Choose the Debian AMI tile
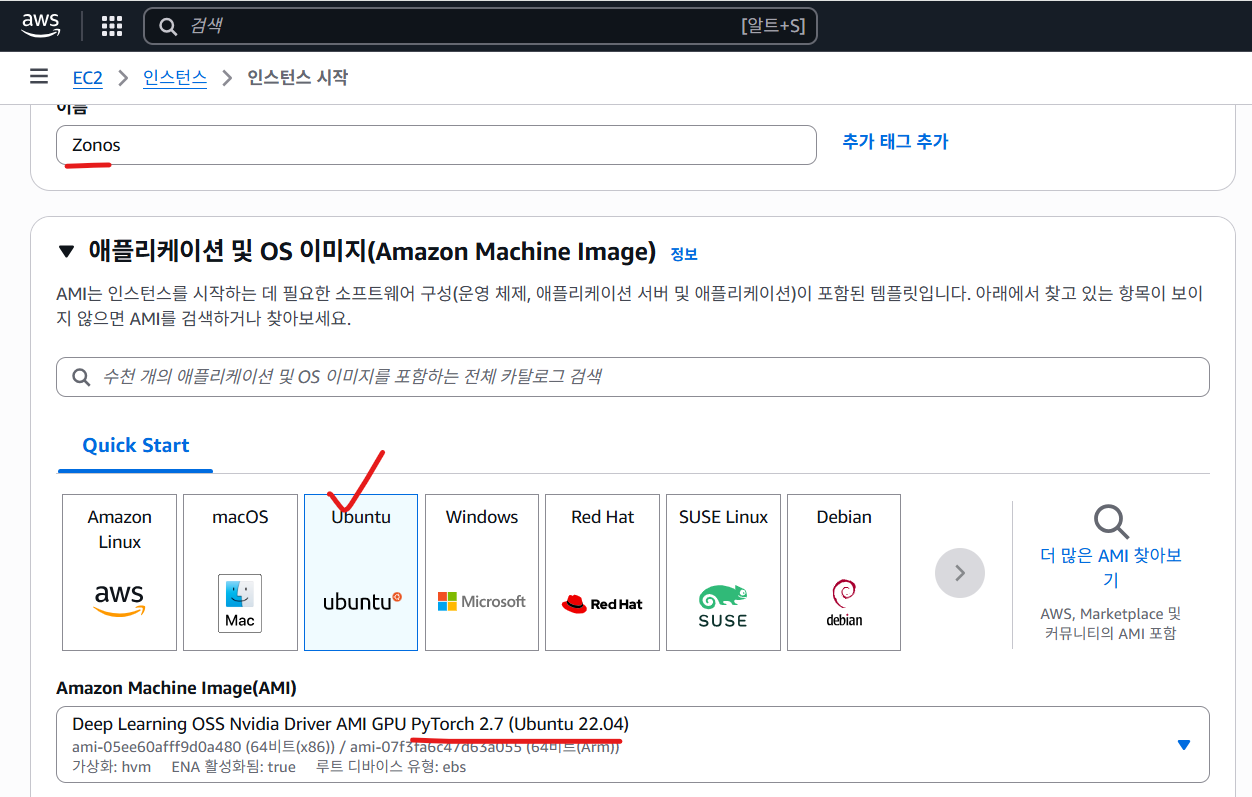The image size is (1252, 797). 844,572
